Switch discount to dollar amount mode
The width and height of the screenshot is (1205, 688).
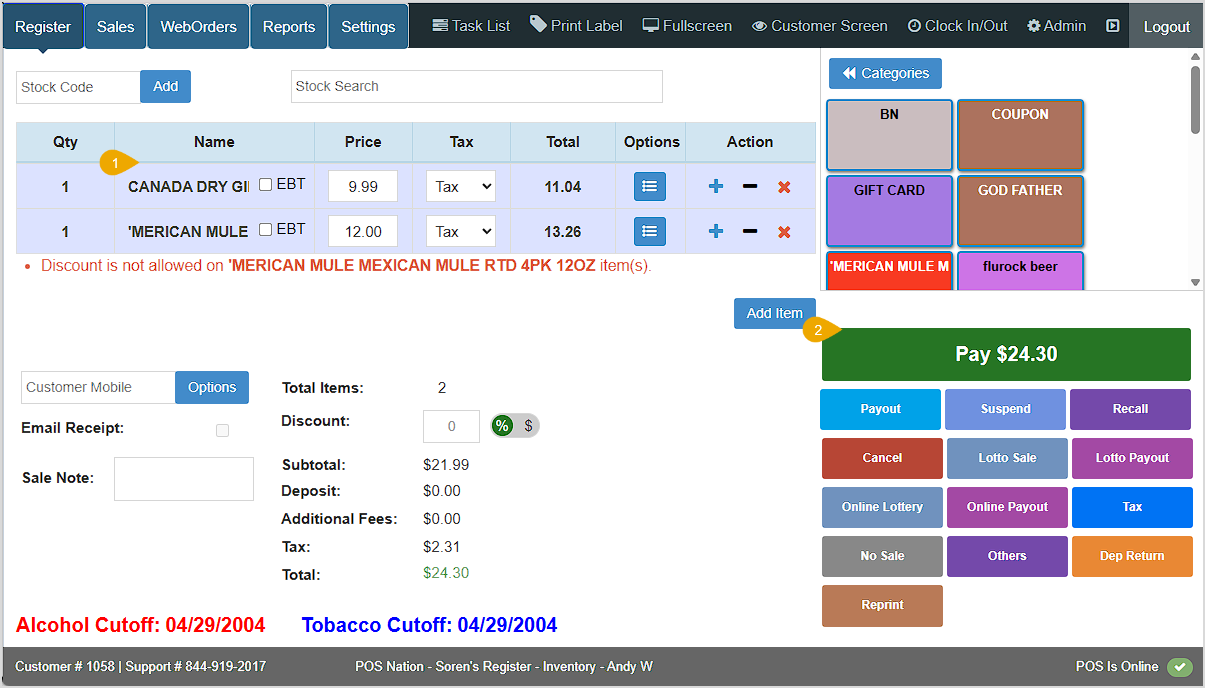pos(528,425)
